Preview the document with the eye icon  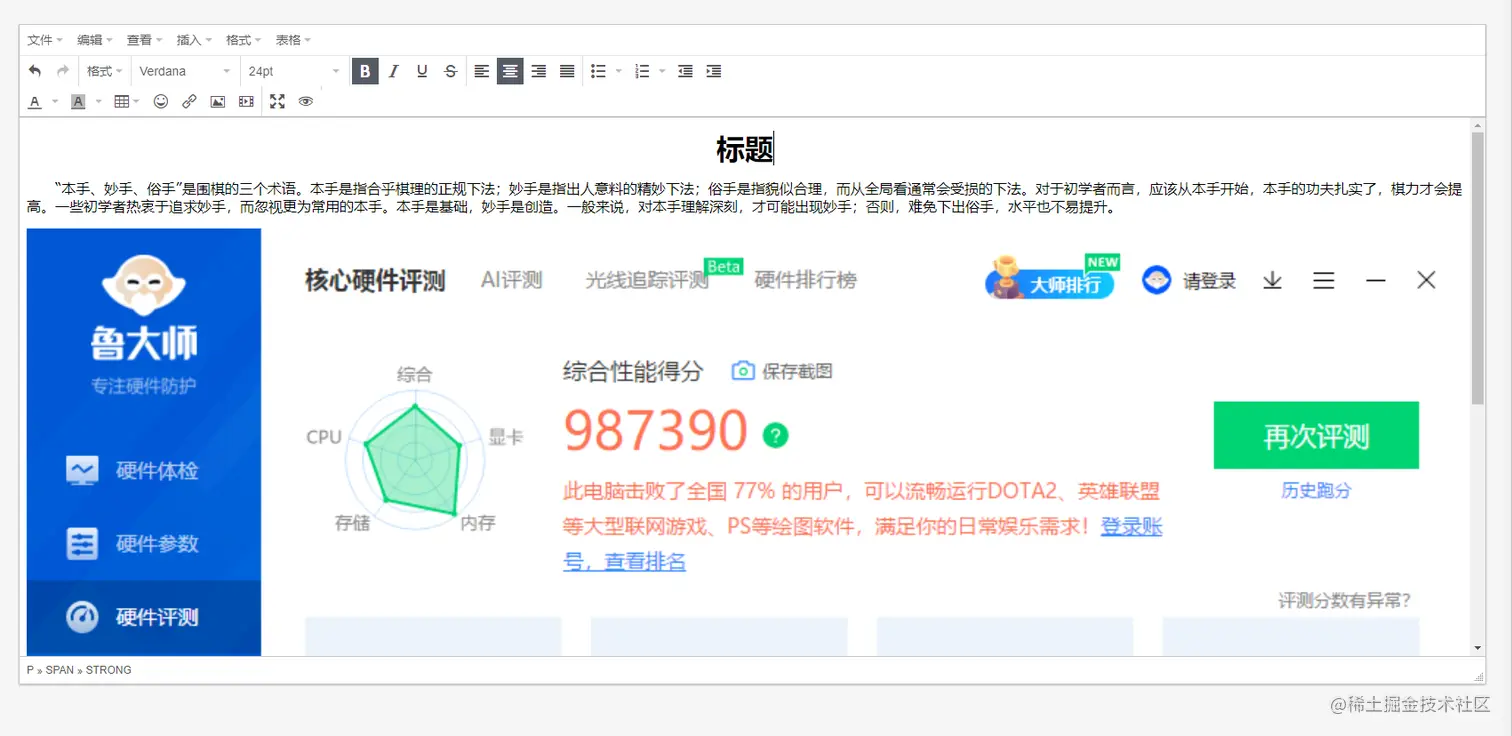click(306, 101)
